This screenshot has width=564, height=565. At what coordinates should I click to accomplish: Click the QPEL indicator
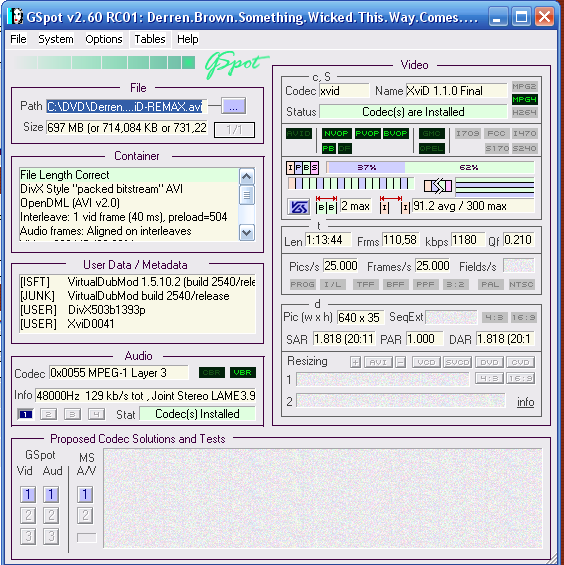[x=431, y=148]
